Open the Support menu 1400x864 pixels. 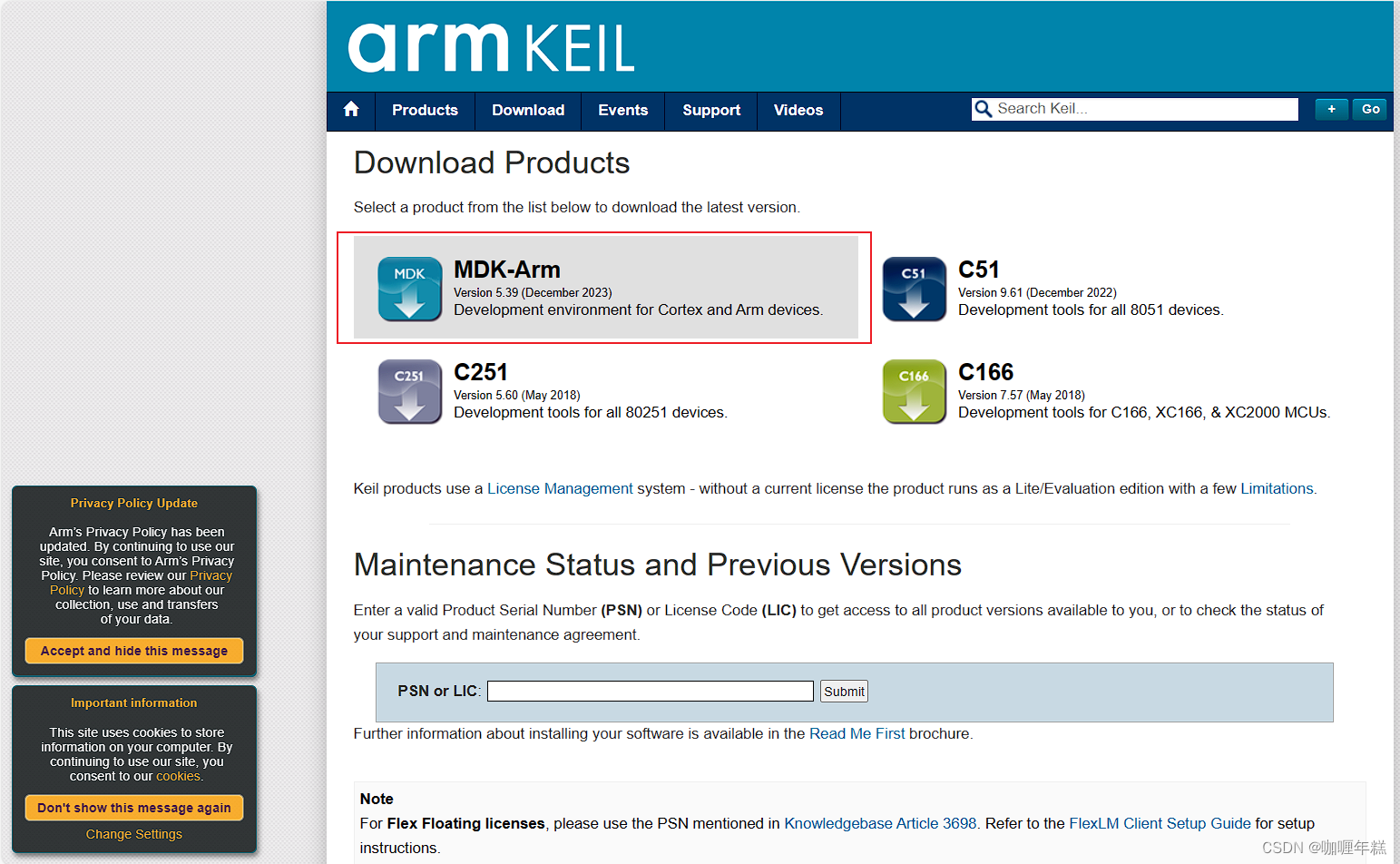[711, 110]
